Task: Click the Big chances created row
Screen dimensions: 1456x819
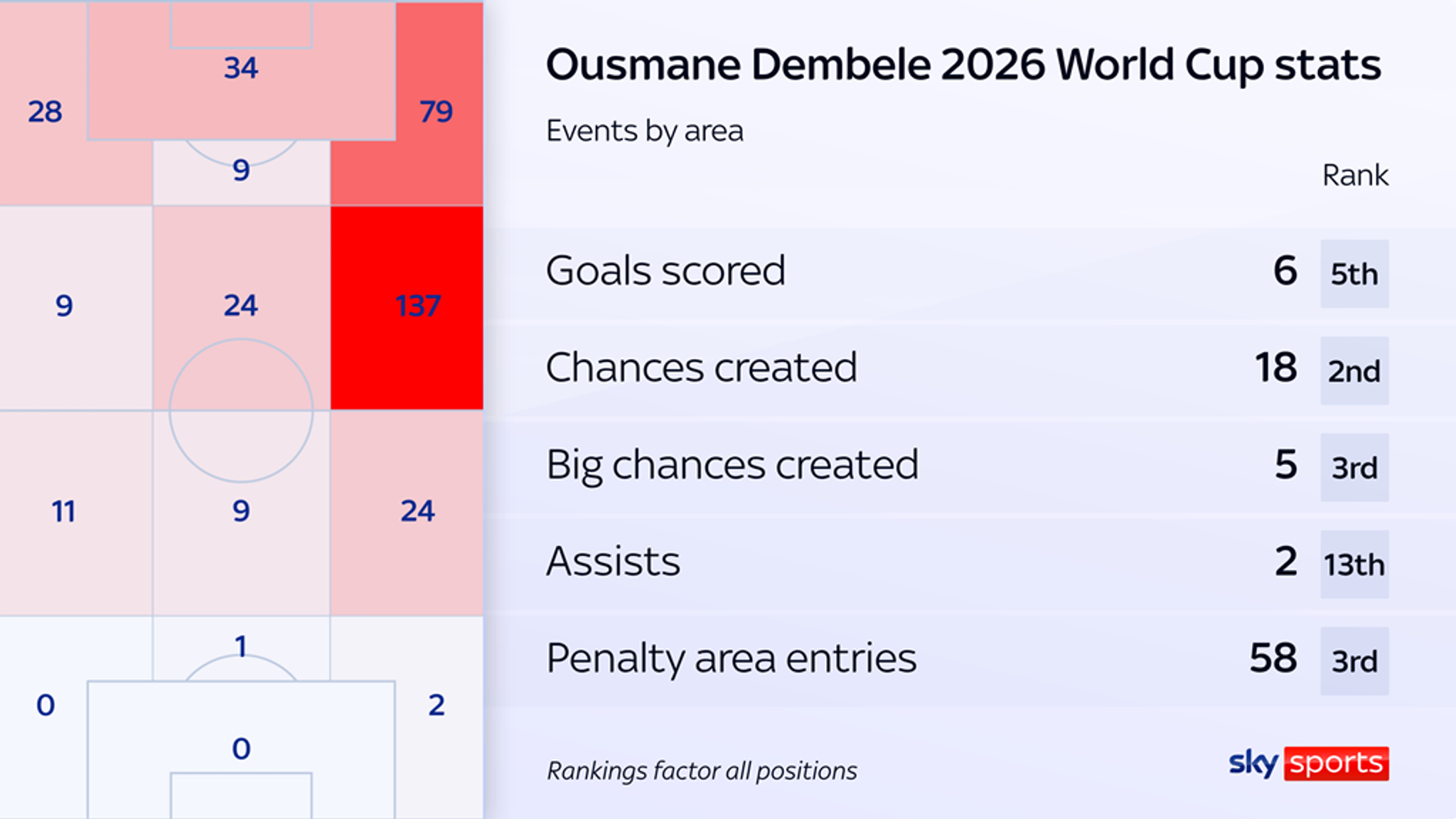Action: (x=970, y=467)
